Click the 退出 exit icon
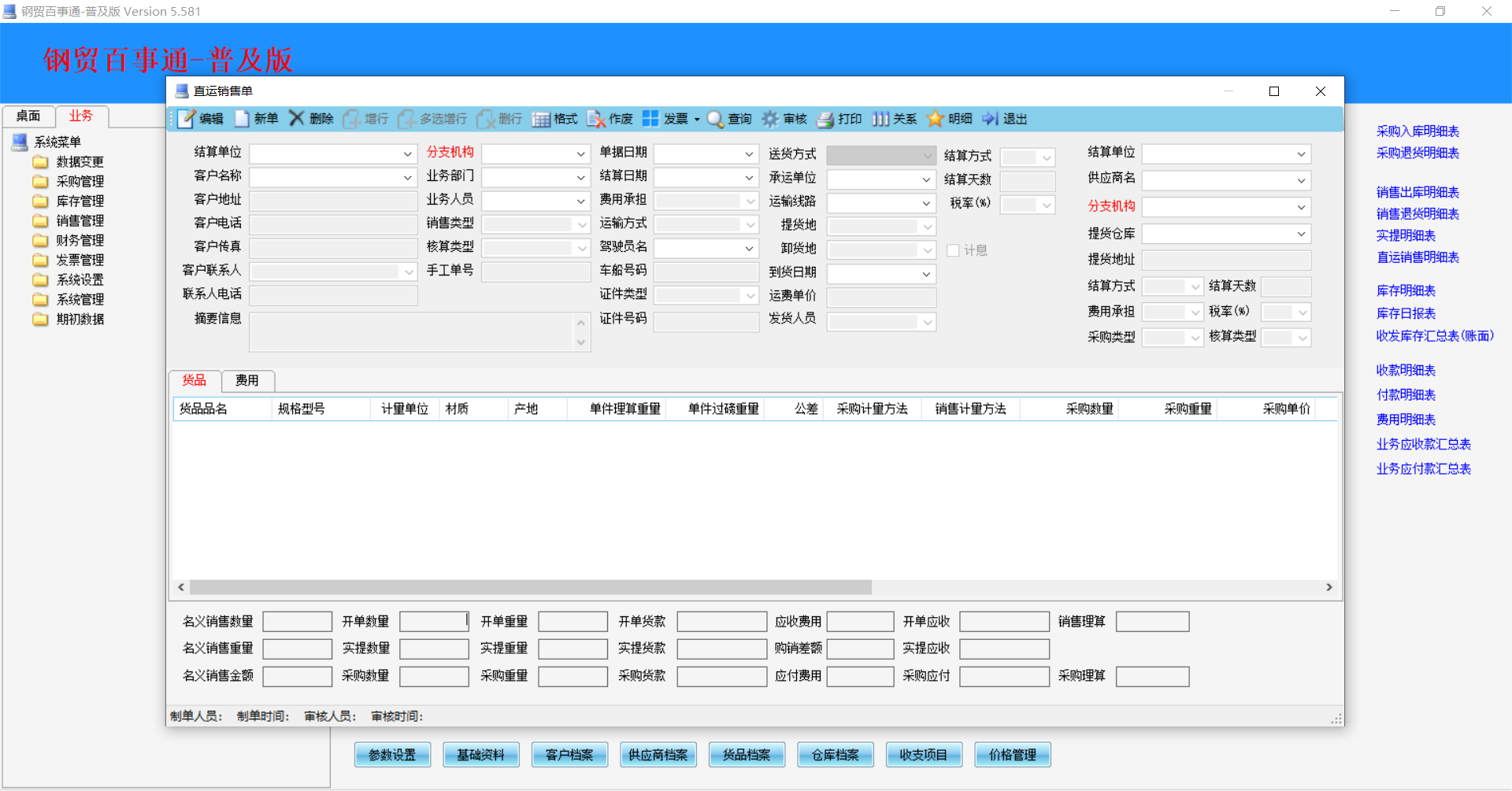Viewport: 1512px width, 791px height. point(1004,119)
